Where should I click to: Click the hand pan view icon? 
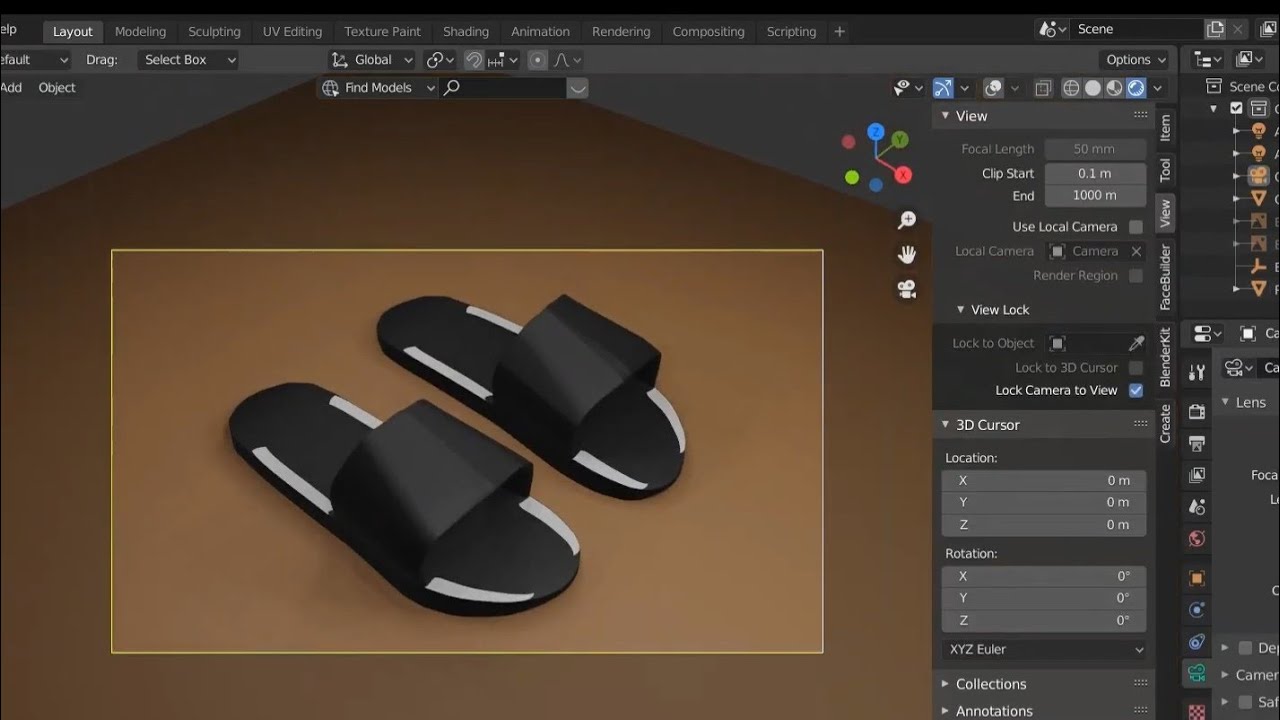[x=907, y=254]
